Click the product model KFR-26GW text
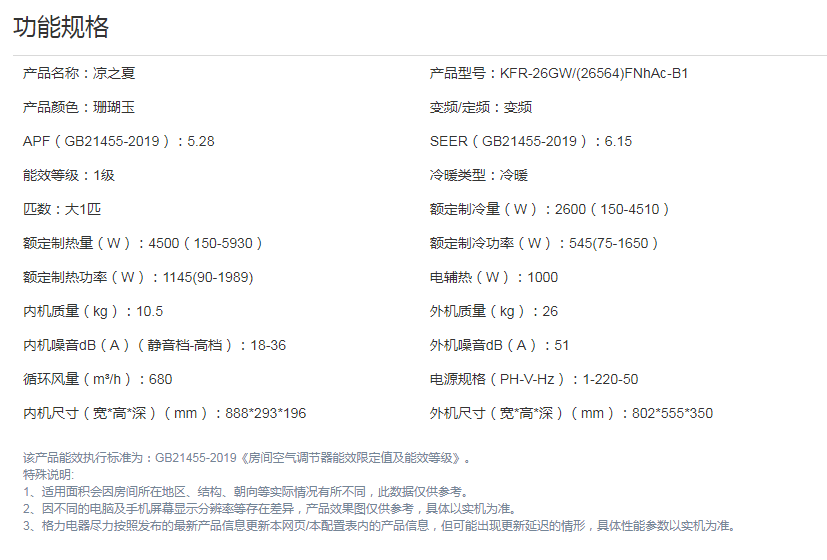The width and height of the screenshot is (827, 560). tap(559, 73)
